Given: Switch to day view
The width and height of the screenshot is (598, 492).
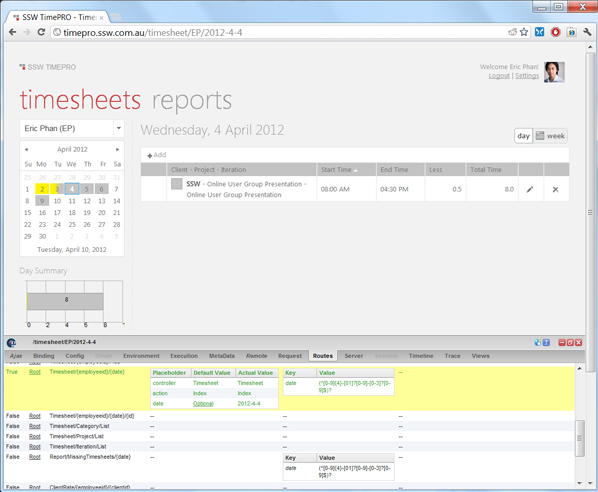Looking at the screenshot, I should (523, 136).
